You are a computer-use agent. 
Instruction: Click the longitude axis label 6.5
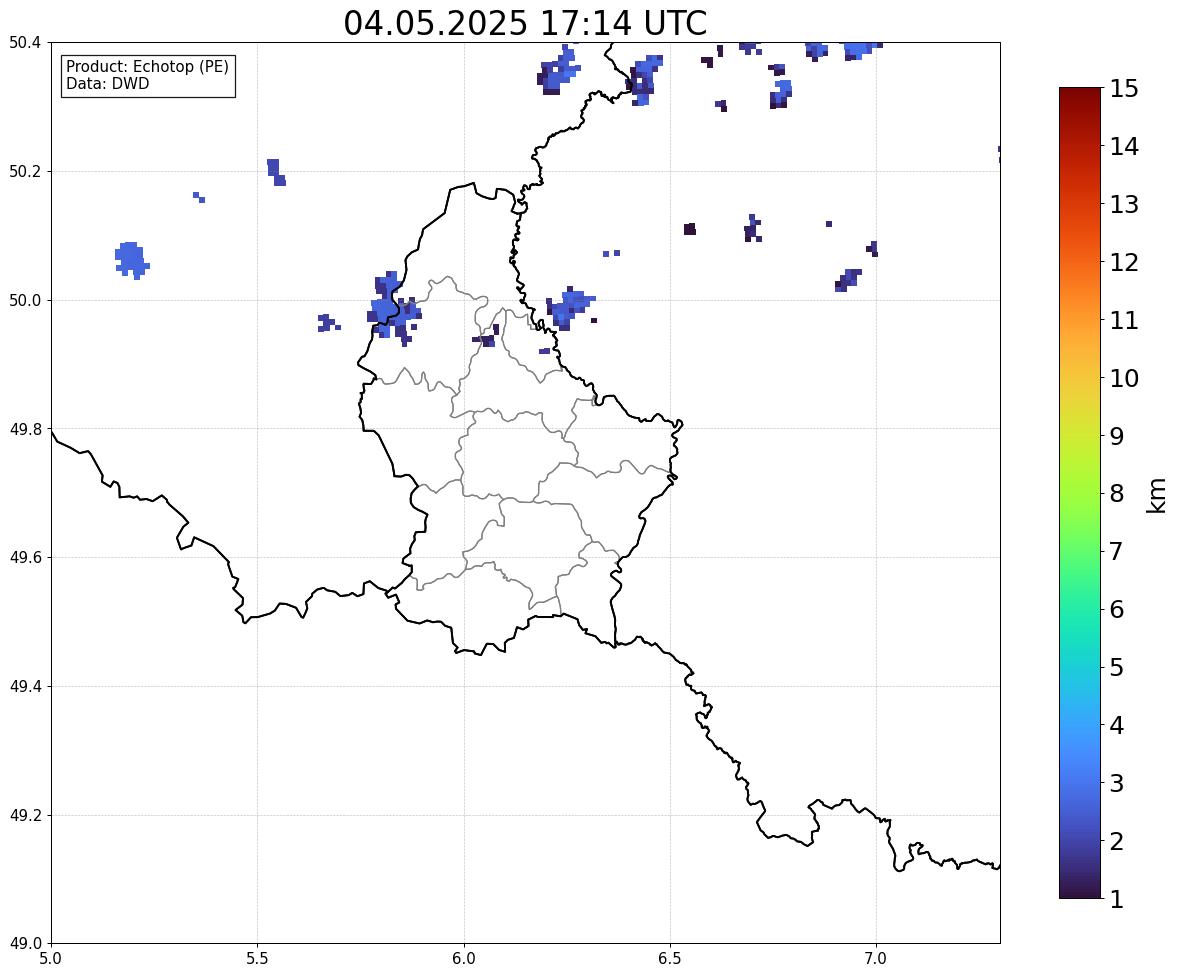tap(670, 959)
